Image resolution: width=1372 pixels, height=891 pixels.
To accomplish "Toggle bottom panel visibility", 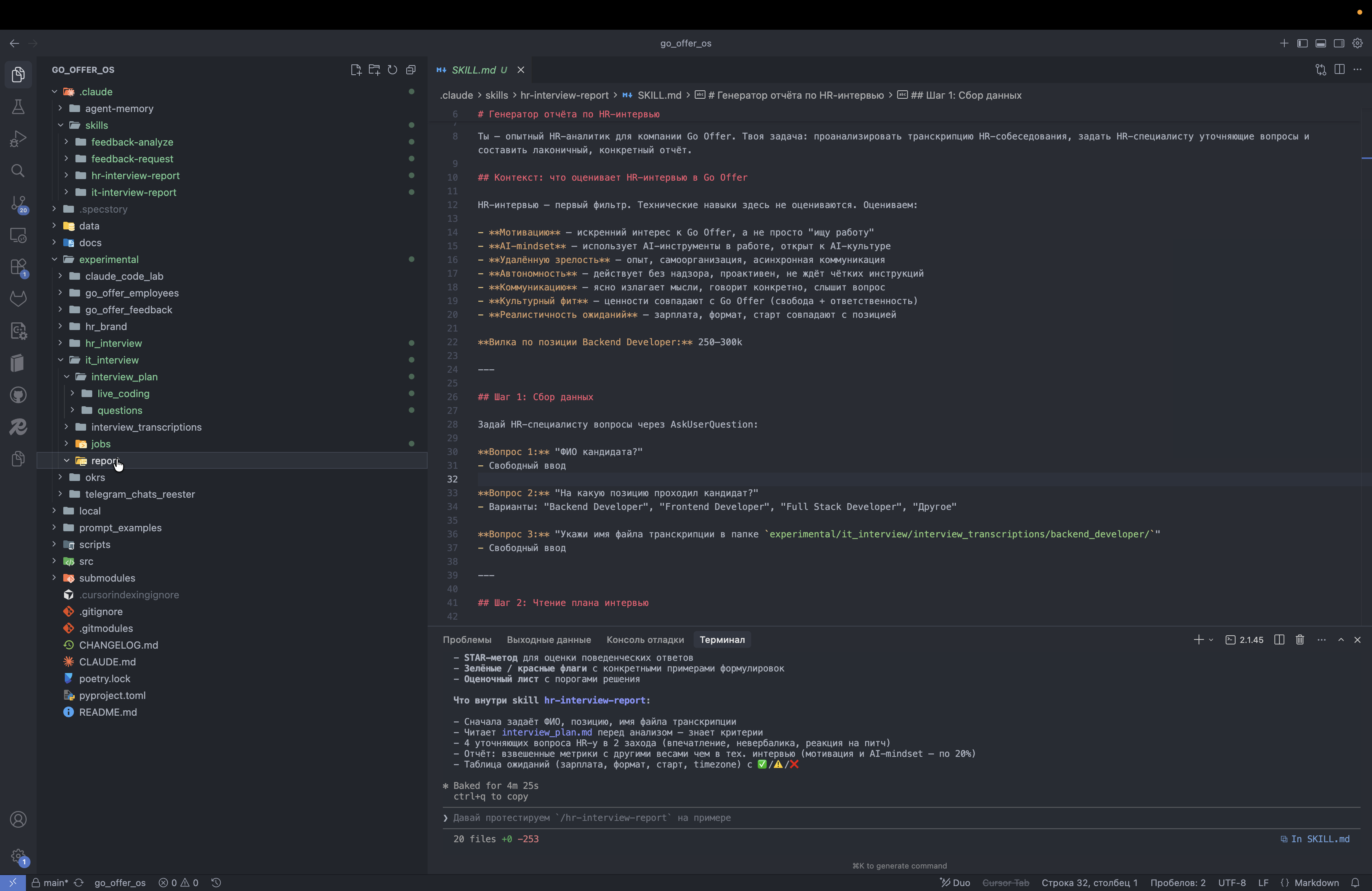I will click(x=1321, y=43).
